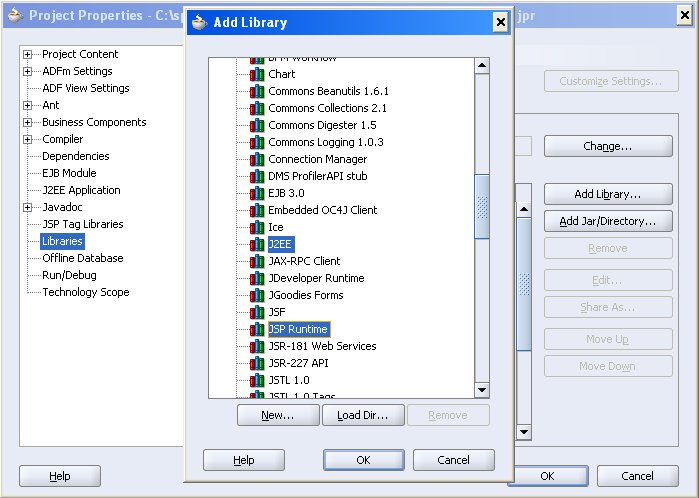Select Run/Debug in the tree
This screenshot has height=498, width=699.
coord(69,275)
